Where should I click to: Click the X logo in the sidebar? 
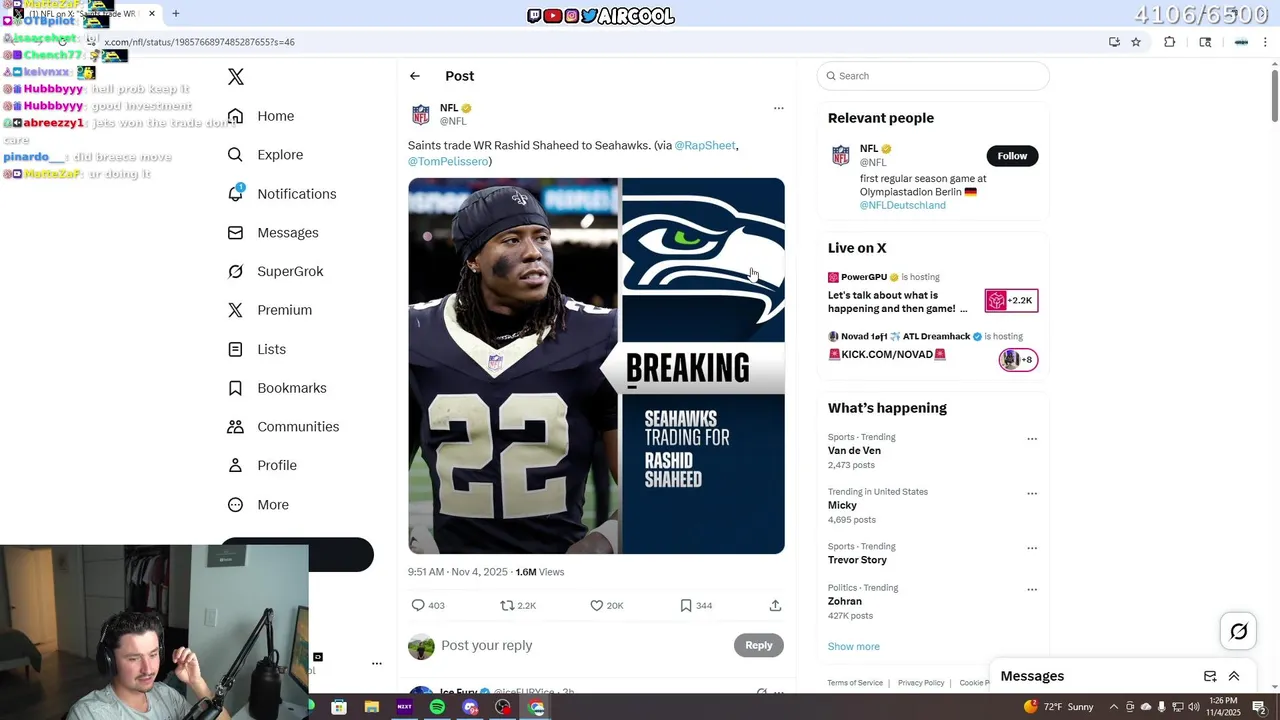pyautogui.click(x=236, y=77)
